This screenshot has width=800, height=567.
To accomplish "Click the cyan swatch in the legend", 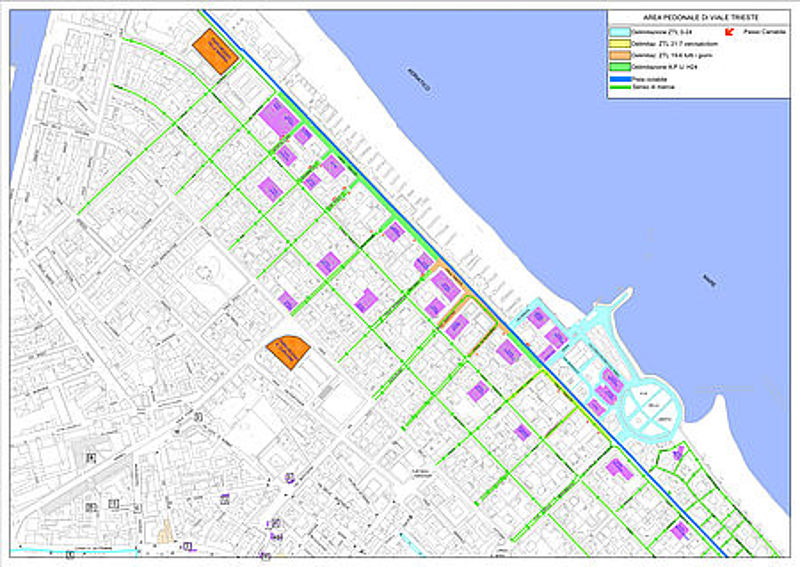I will 620,32.
